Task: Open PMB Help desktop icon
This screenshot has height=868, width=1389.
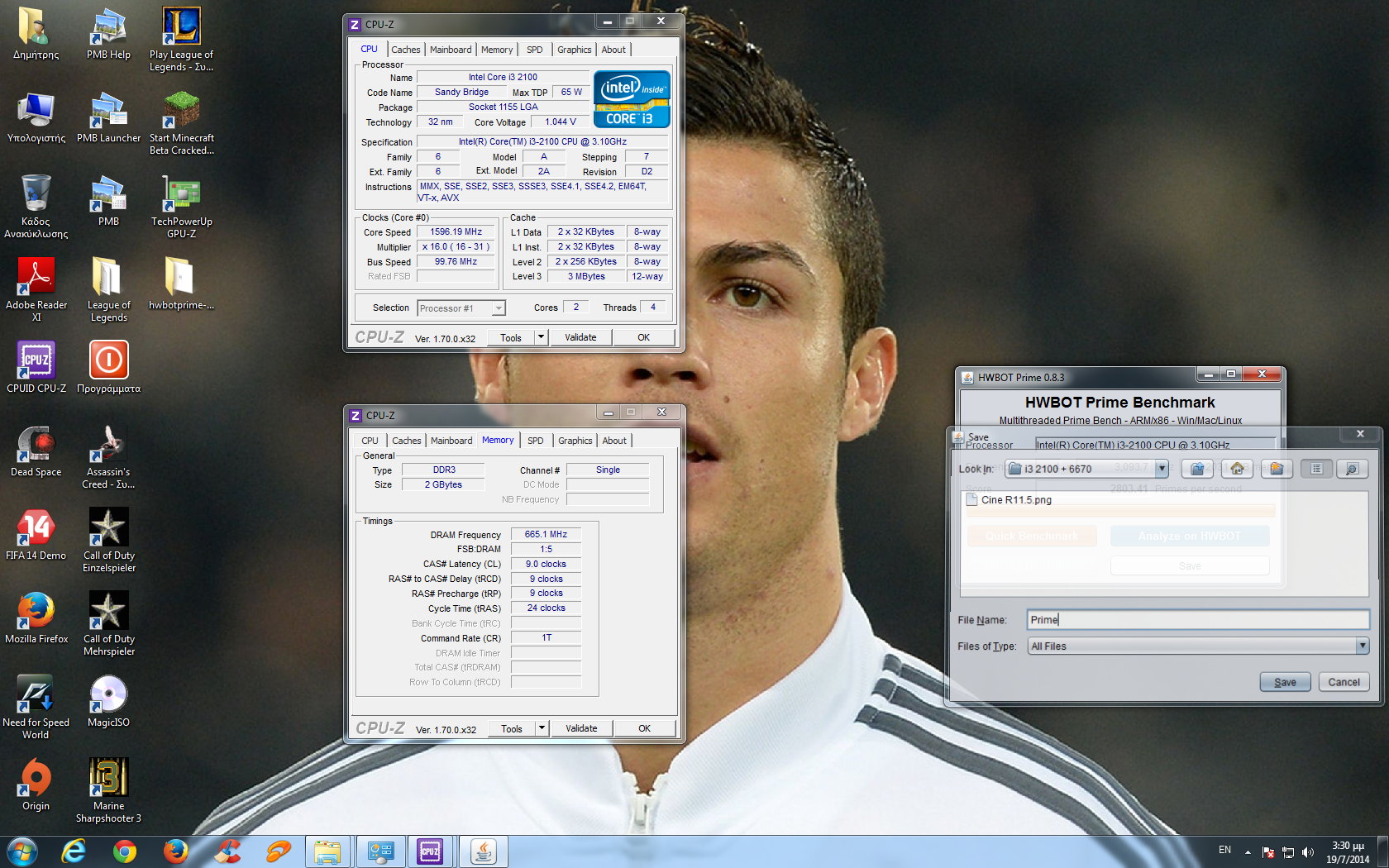Action: click(108, 35)
